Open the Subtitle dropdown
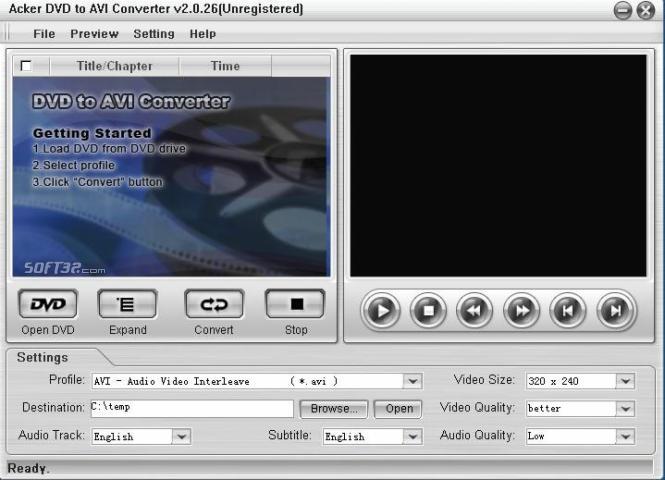 413,436
